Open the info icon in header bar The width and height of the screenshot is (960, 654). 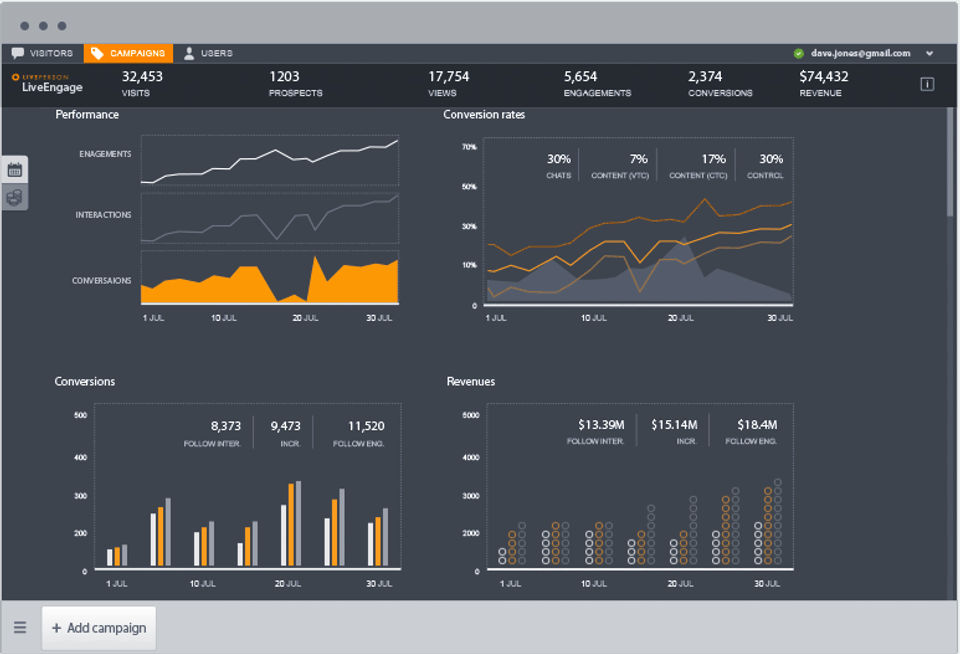tap(927, 85)
